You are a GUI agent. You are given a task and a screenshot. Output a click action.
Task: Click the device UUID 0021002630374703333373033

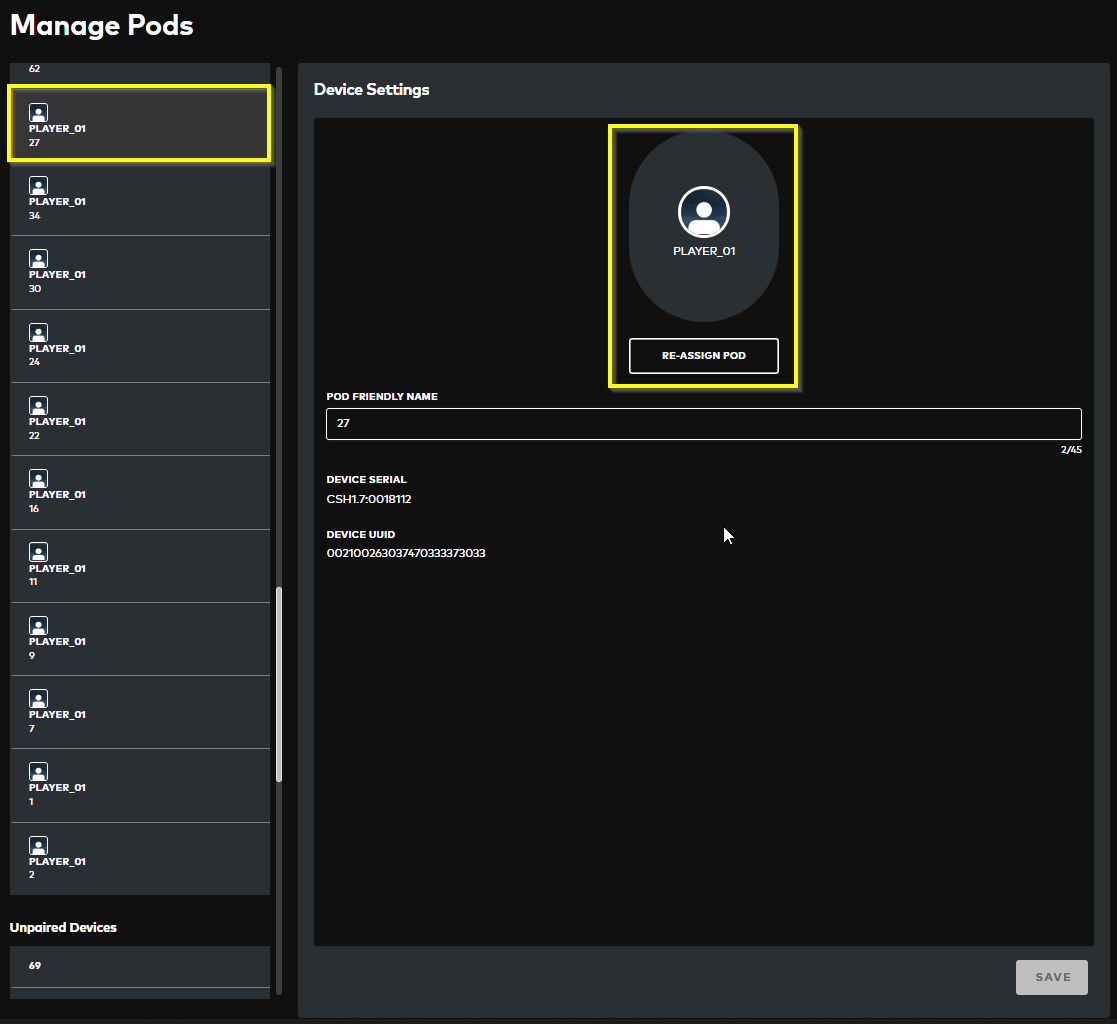point(406,553)
